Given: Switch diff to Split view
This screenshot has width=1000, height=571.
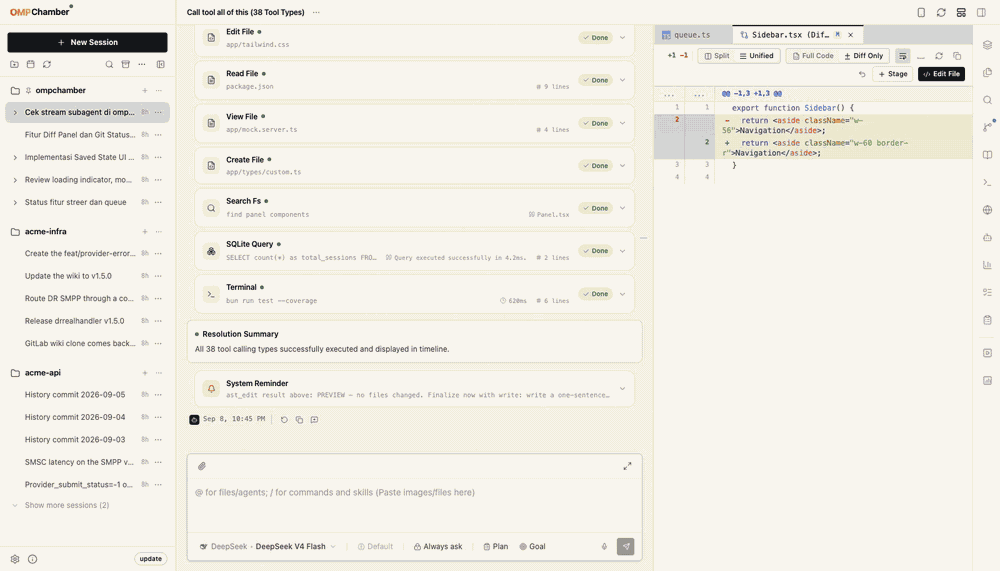Looking at the screenshot, I should 717,56.
